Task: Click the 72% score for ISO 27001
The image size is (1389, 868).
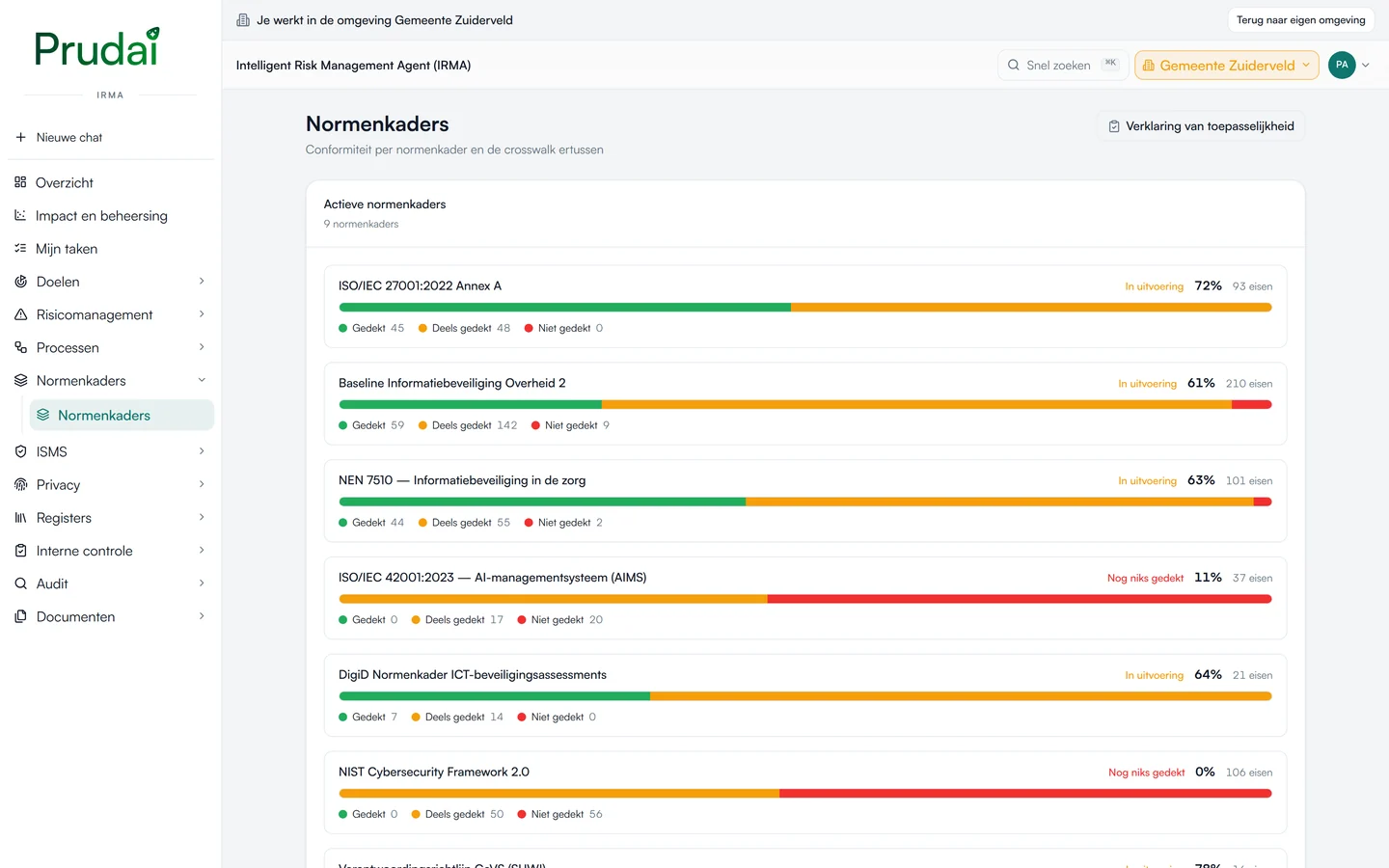Action: coord(1208,285)
